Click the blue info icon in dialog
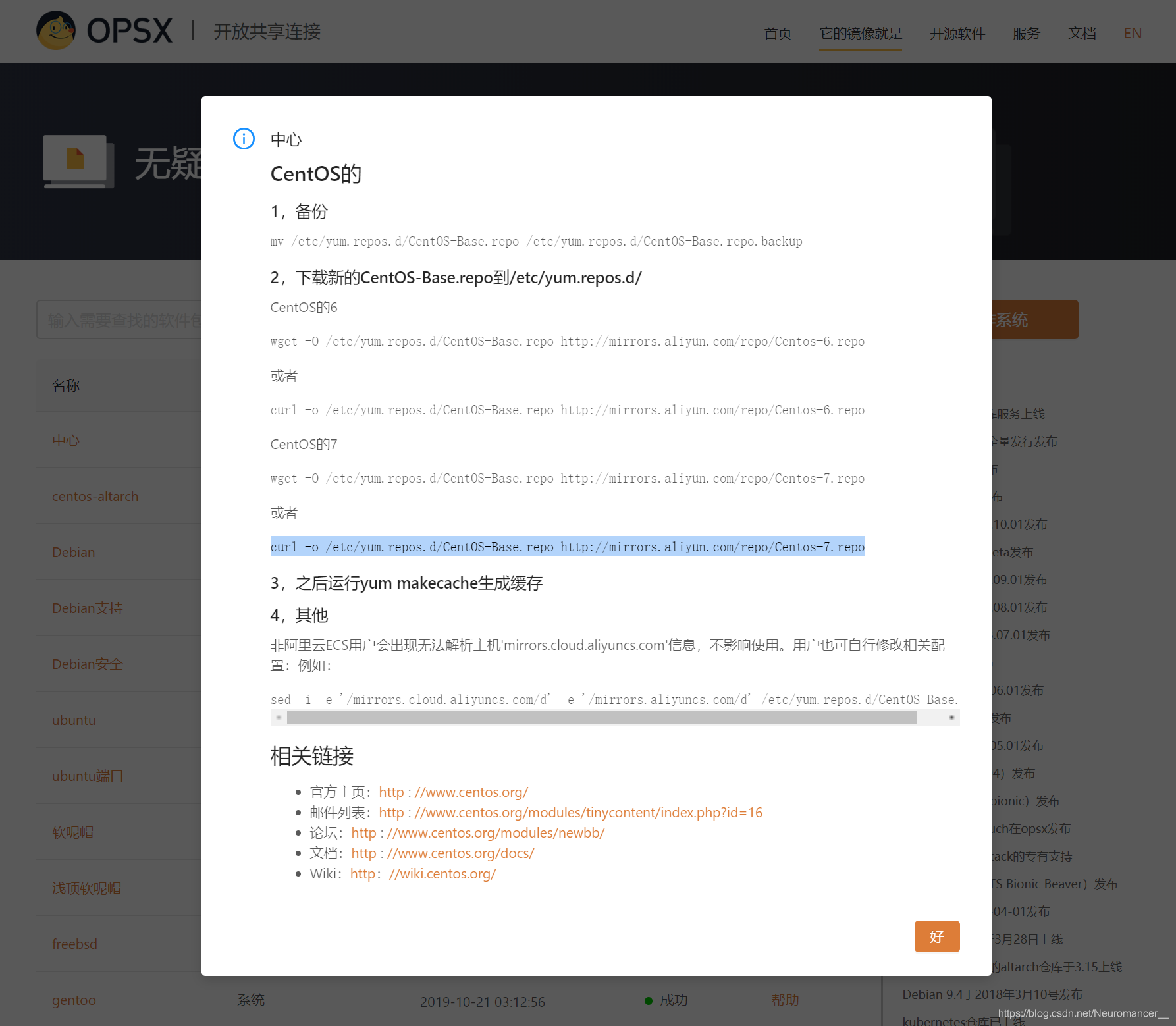Image resolution: width=1176 pixels, height=1026 pixels. click(x=244, y=138)
